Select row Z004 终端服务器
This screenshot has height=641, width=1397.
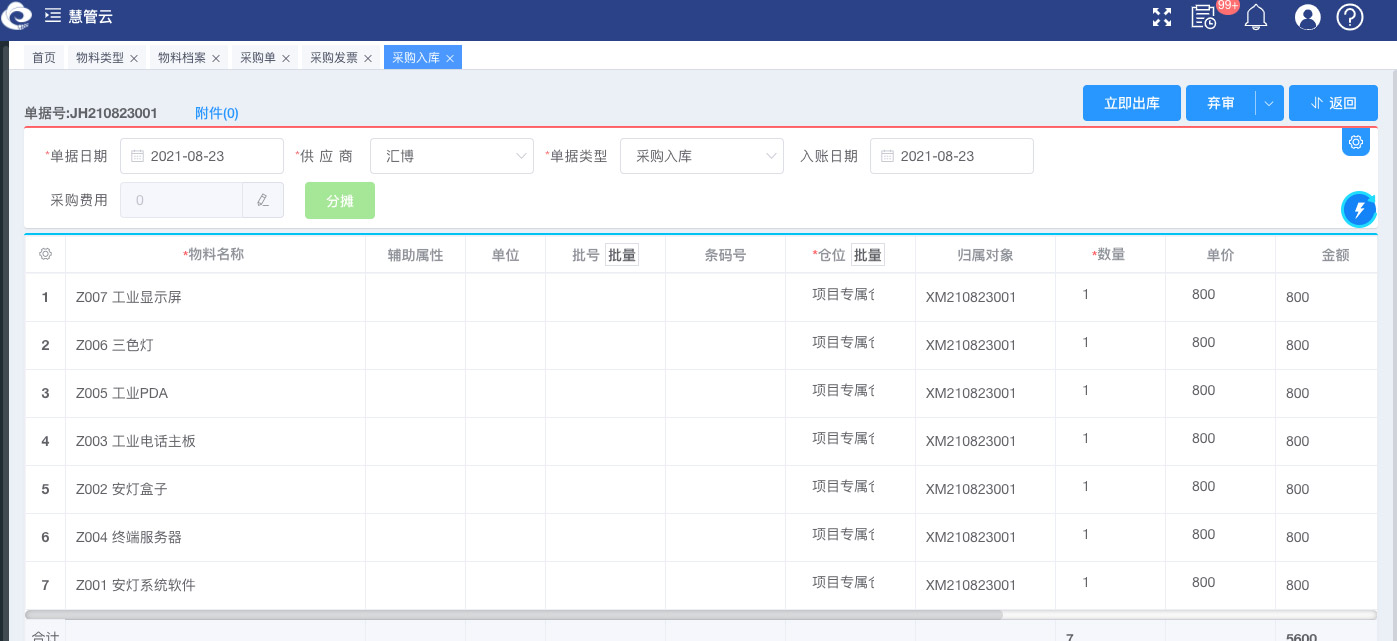point(700,537)
